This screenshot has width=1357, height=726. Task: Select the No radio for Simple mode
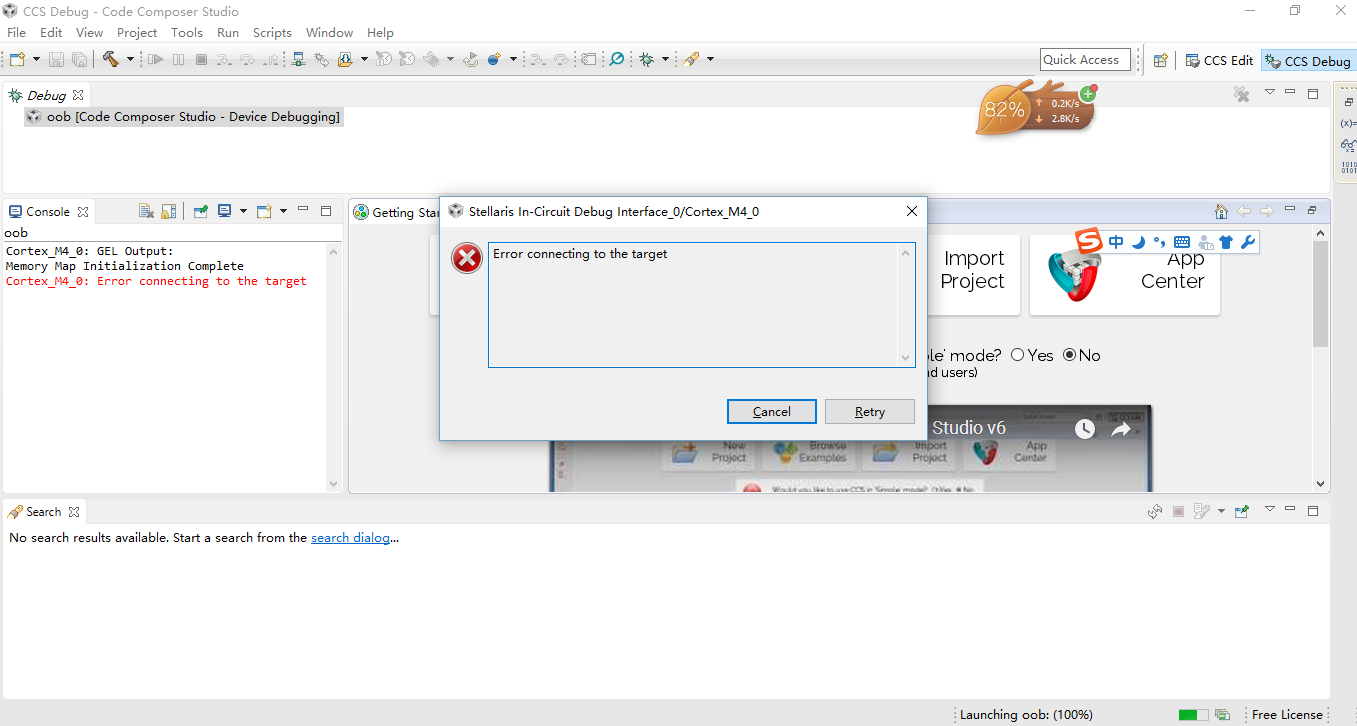(1069, 355)
